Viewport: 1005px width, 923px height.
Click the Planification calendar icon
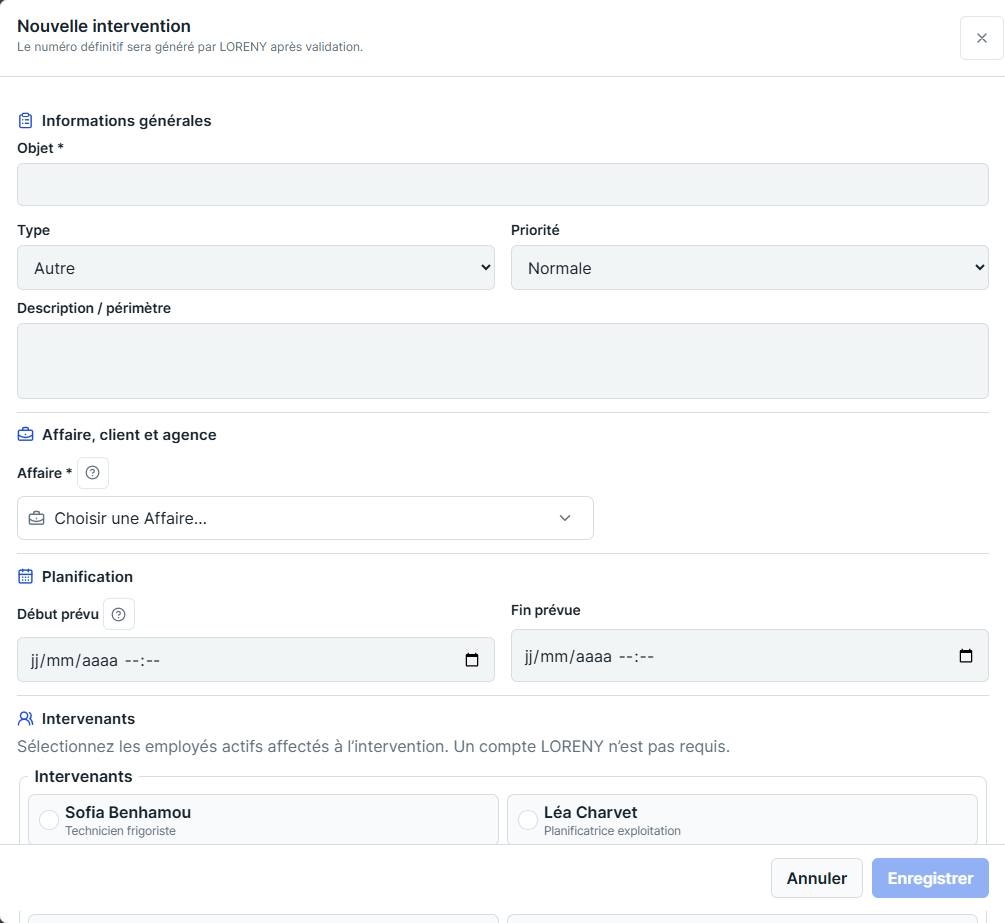point(26,576)
